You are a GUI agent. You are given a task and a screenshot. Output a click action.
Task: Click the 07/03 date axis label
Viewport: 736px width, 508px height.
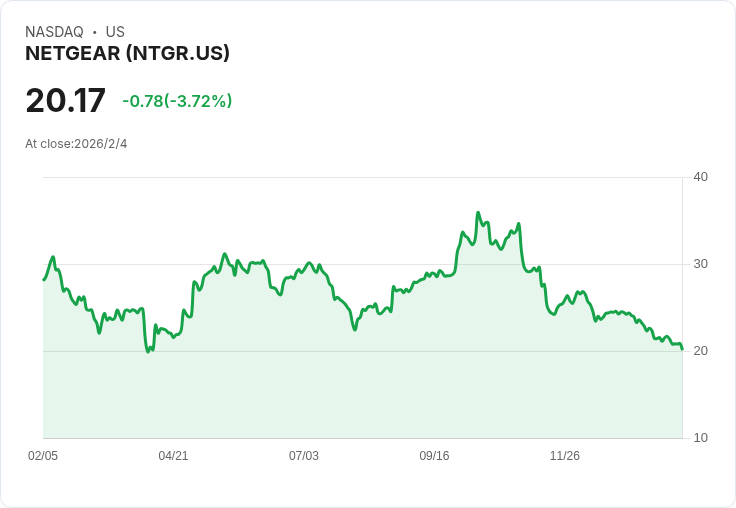tap(304, 455)
